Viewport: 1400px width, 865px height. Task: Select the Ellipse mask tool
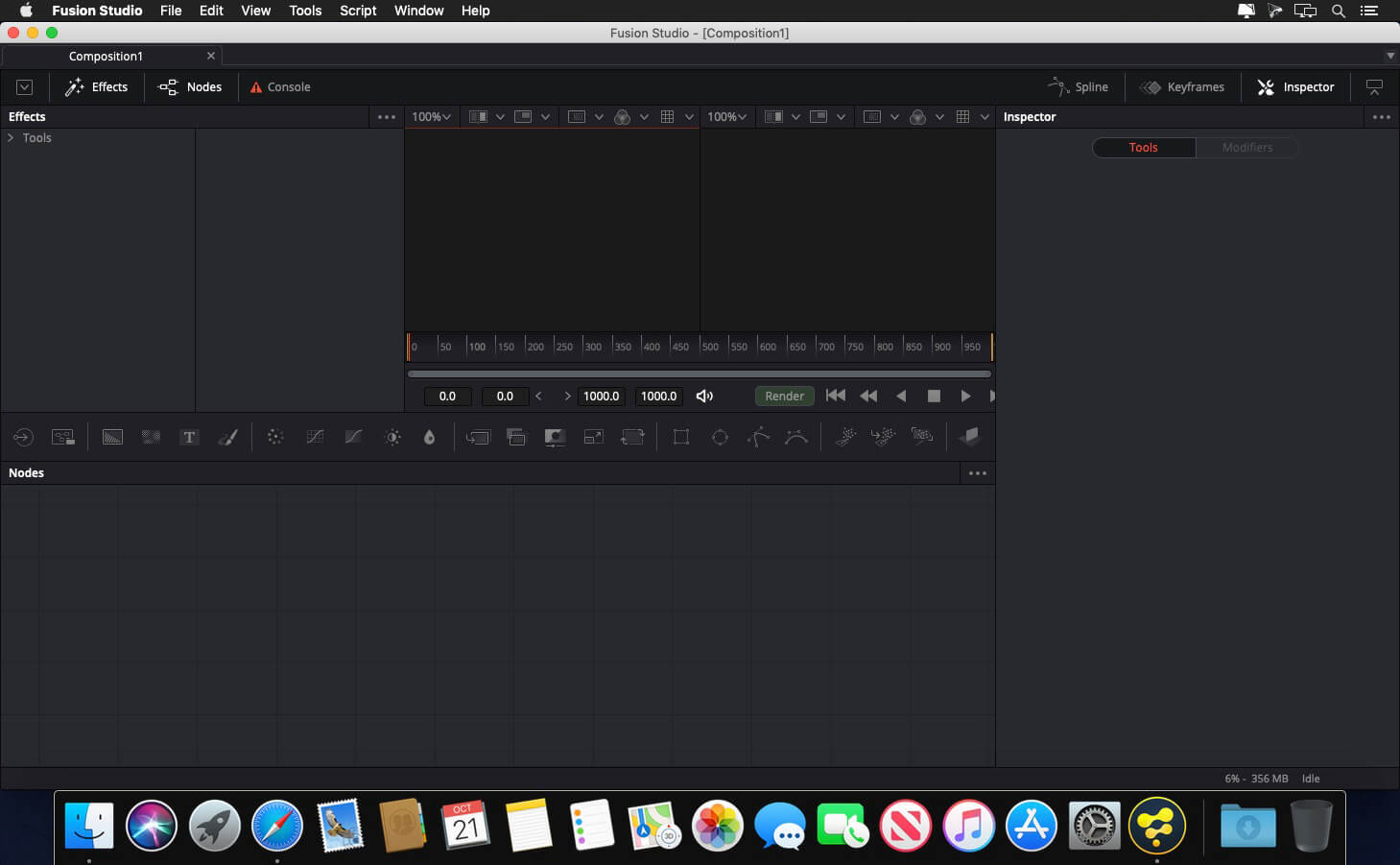pos(720,437)
